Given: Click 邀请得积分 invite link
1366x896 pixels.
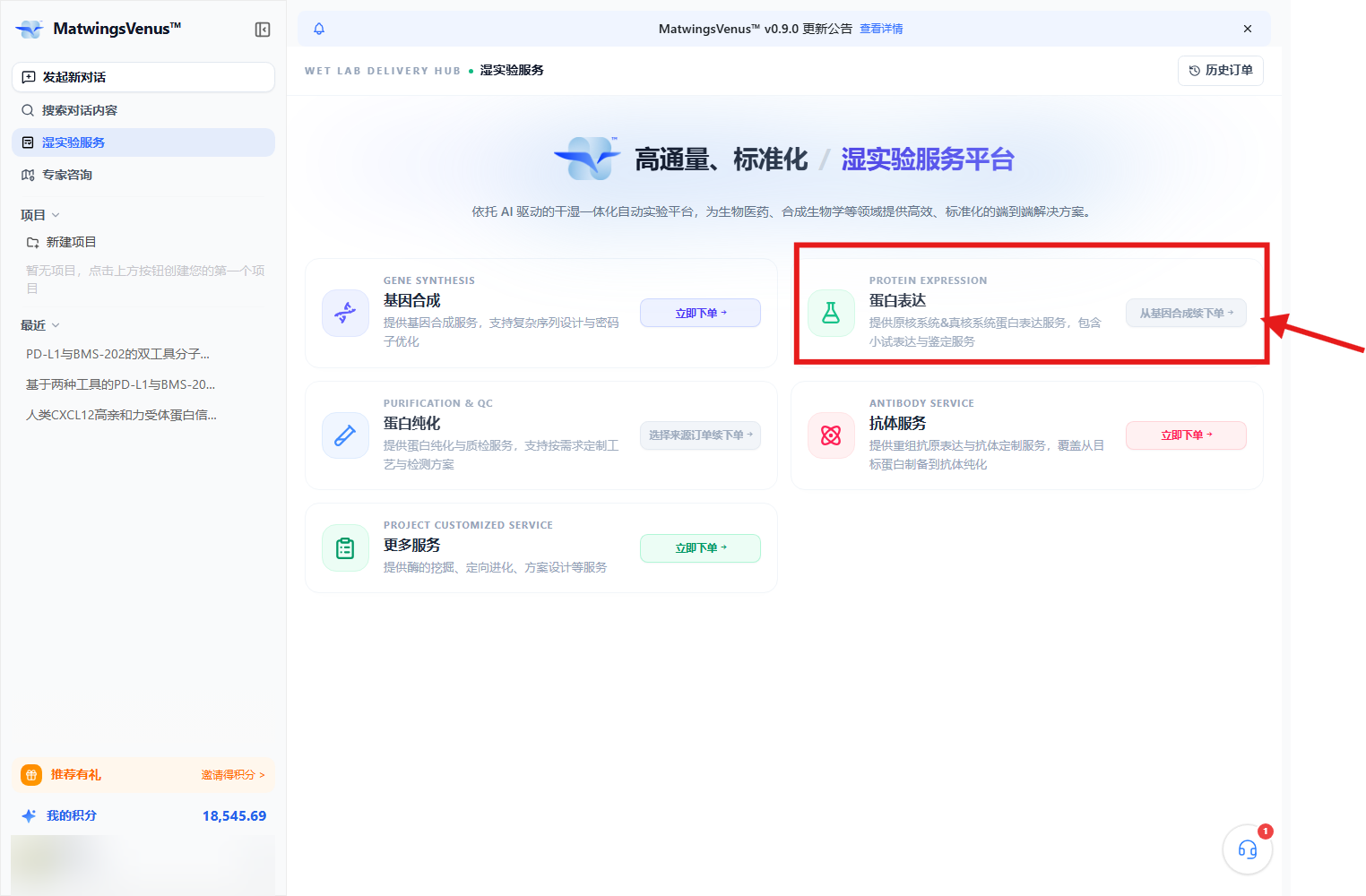Looking at the screenshot, I should 233,775.
